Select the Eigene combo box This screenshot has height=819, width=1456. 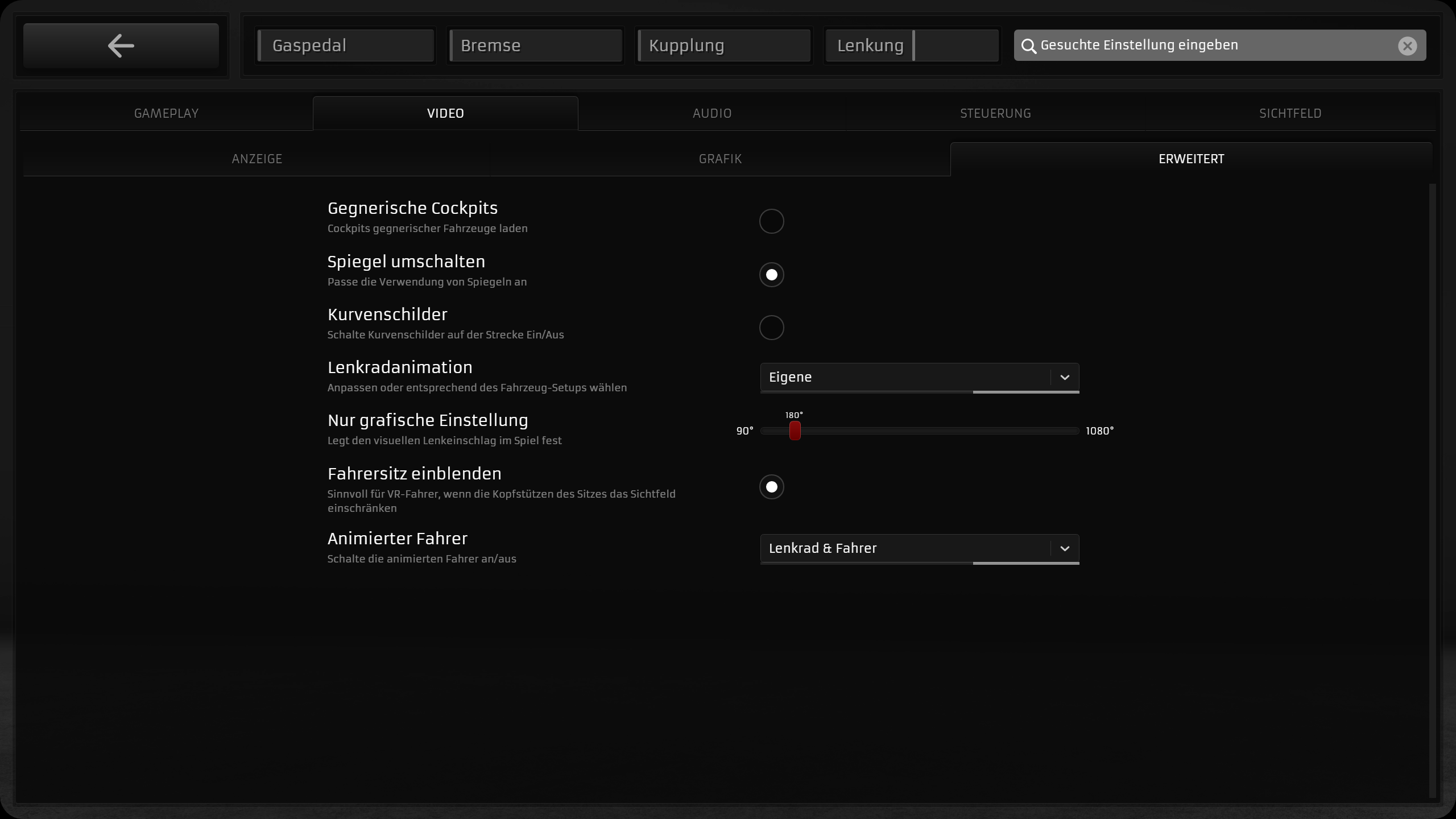[904, 378]
